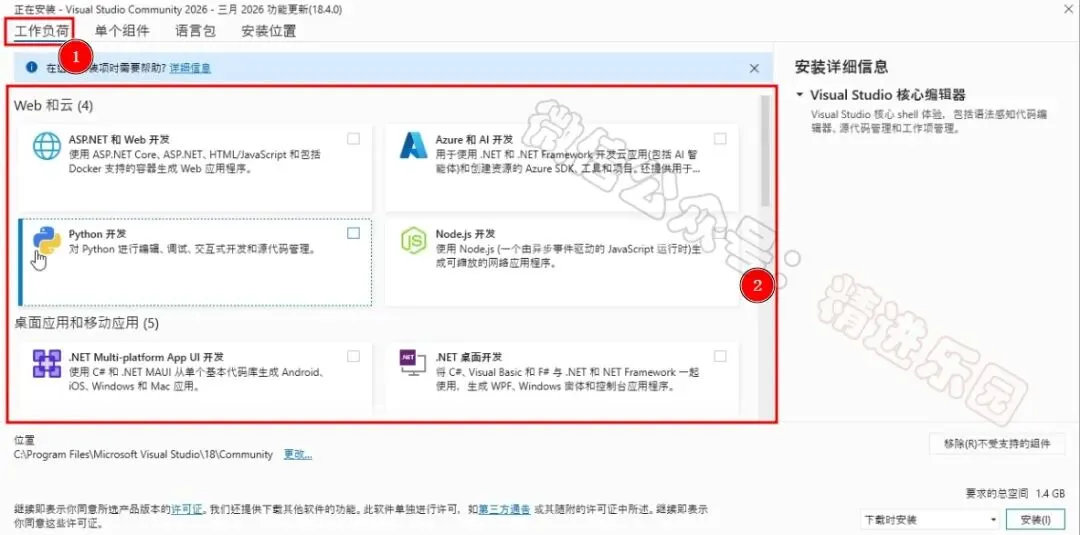Click the .NET MAUI purple icon
The width and height of the screenshot is (1080, 535).
point(47,363)
